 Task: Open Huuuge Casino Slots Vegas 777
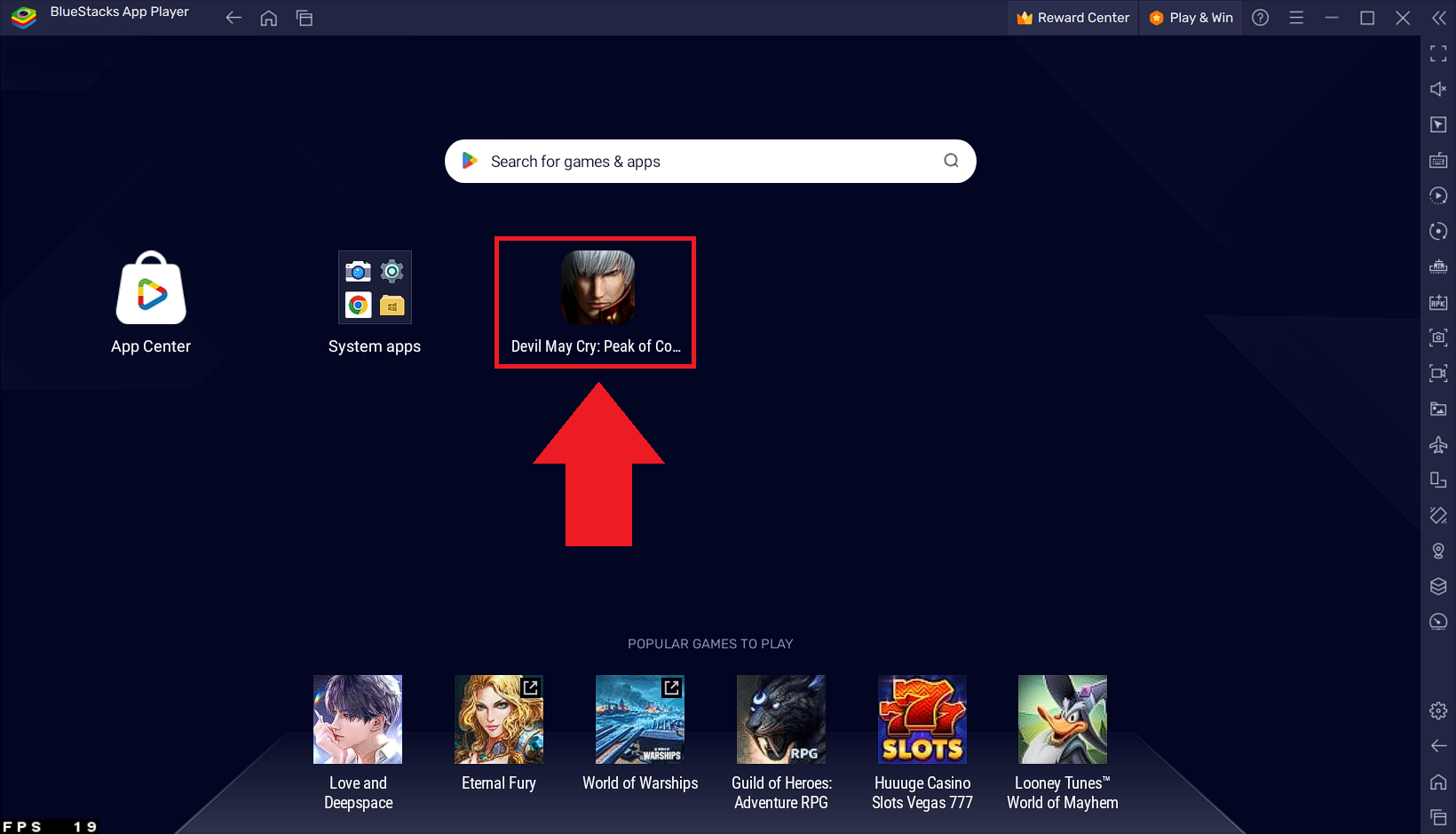coord(922,743)
